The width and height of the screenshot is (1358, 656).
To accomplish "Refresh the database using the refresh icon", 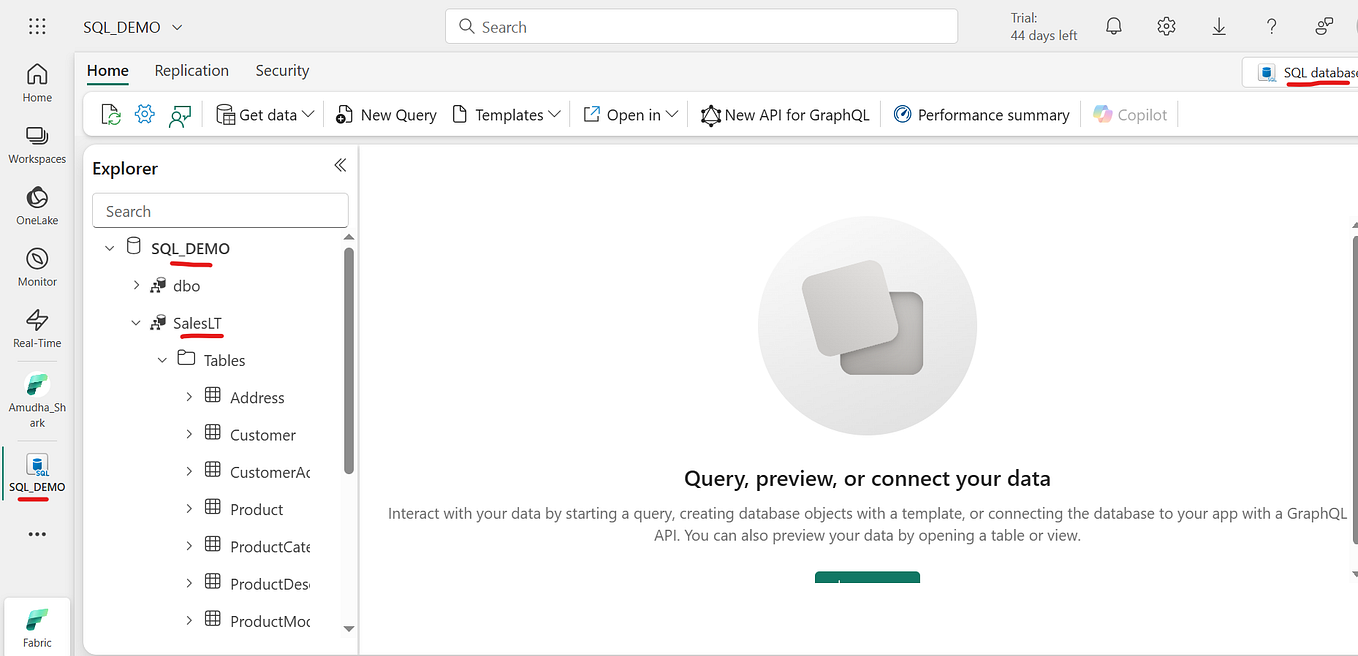I will pos(110,114).
